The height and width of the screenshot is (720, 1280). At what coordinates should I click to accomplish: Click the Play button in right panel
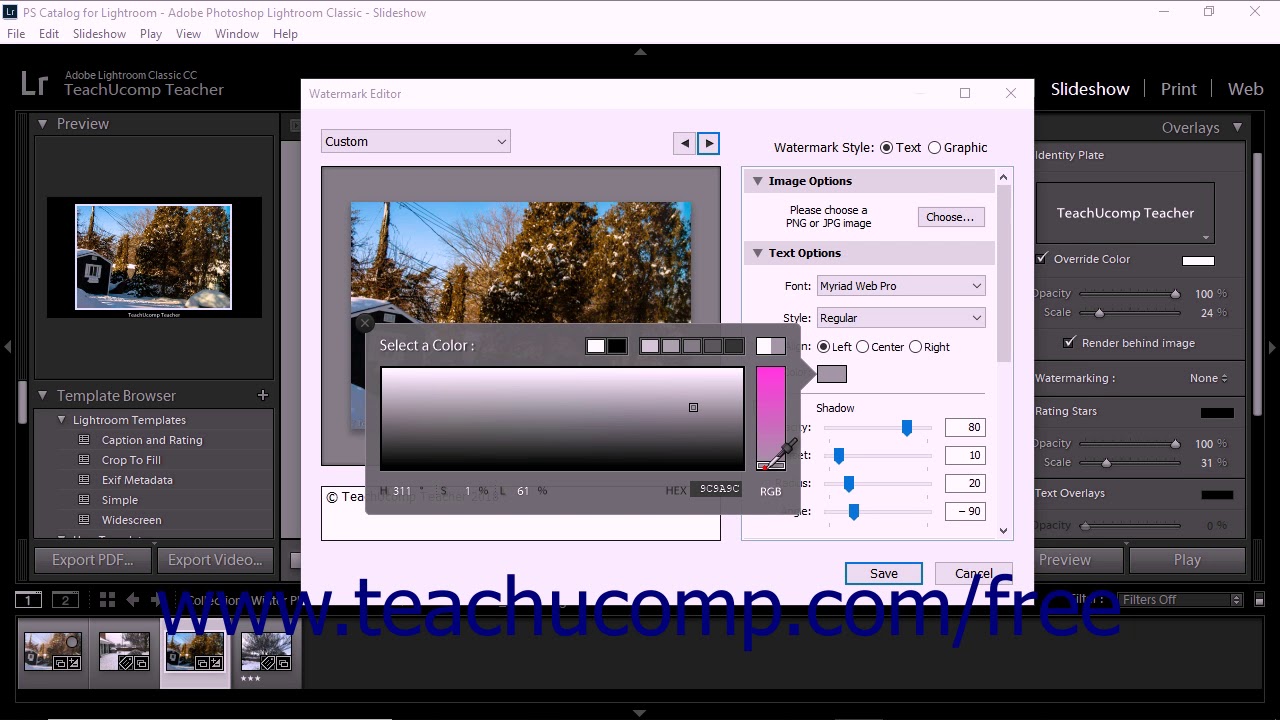coord(1187,560)
